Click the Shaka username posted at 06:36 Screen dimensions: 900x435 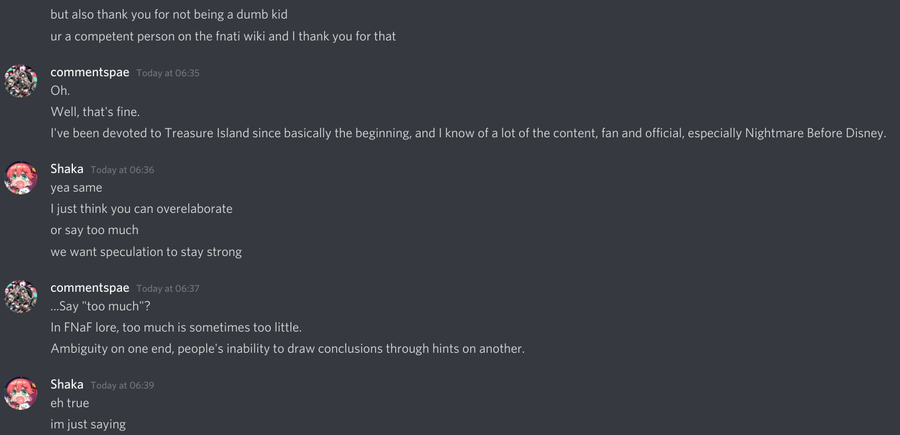point(67,169)
